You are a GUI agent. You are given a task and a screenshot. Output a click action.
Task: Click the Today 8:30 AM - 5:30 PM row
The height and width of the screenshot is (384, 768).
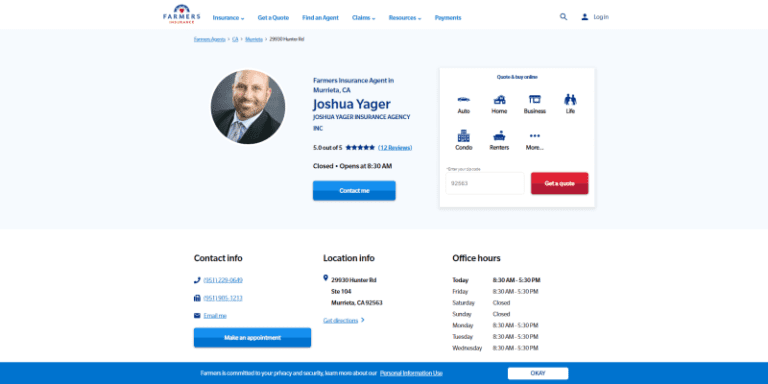(496, 280)
